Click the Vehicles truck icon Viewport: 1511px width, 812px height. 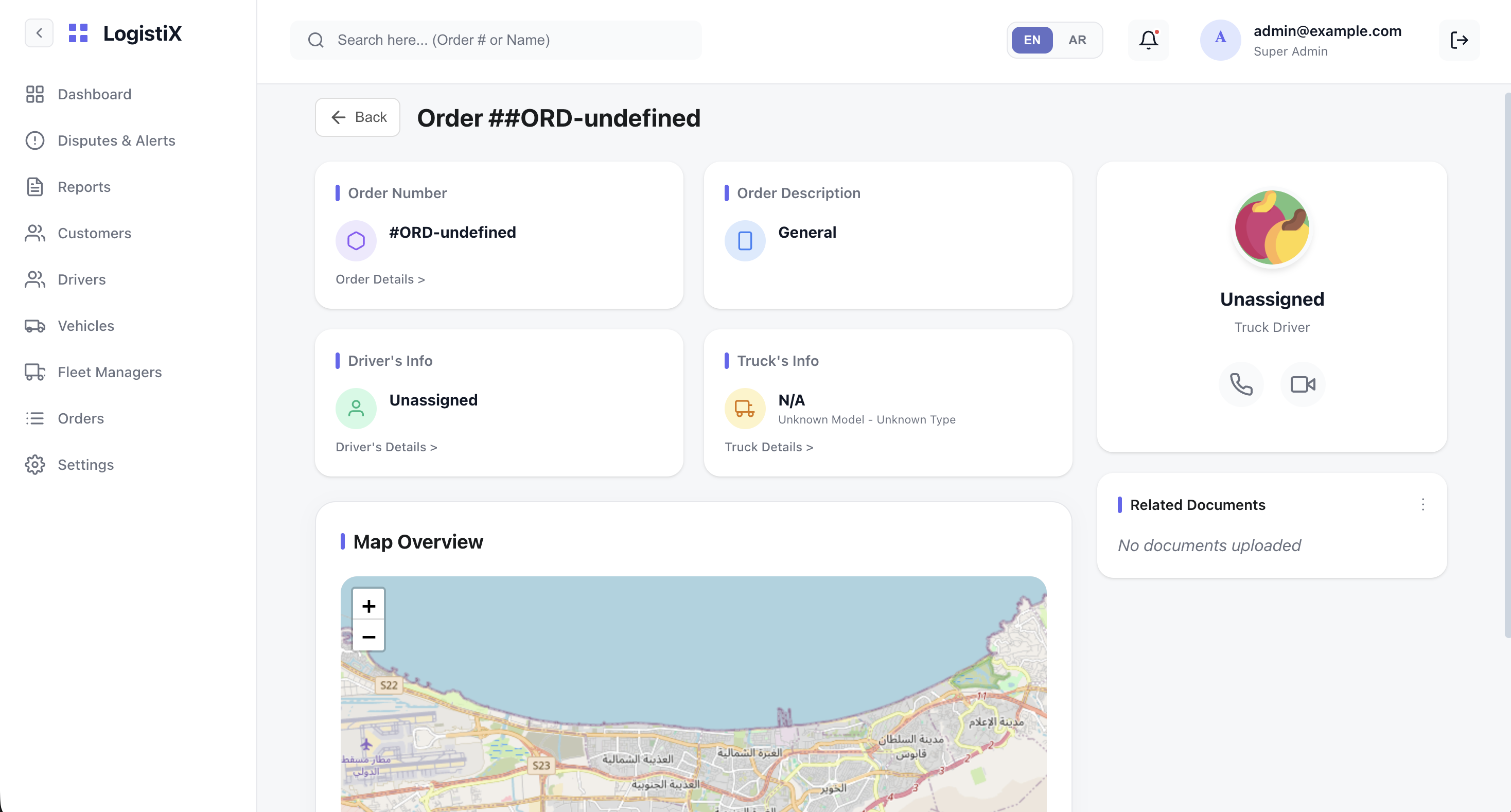point(35,326)
